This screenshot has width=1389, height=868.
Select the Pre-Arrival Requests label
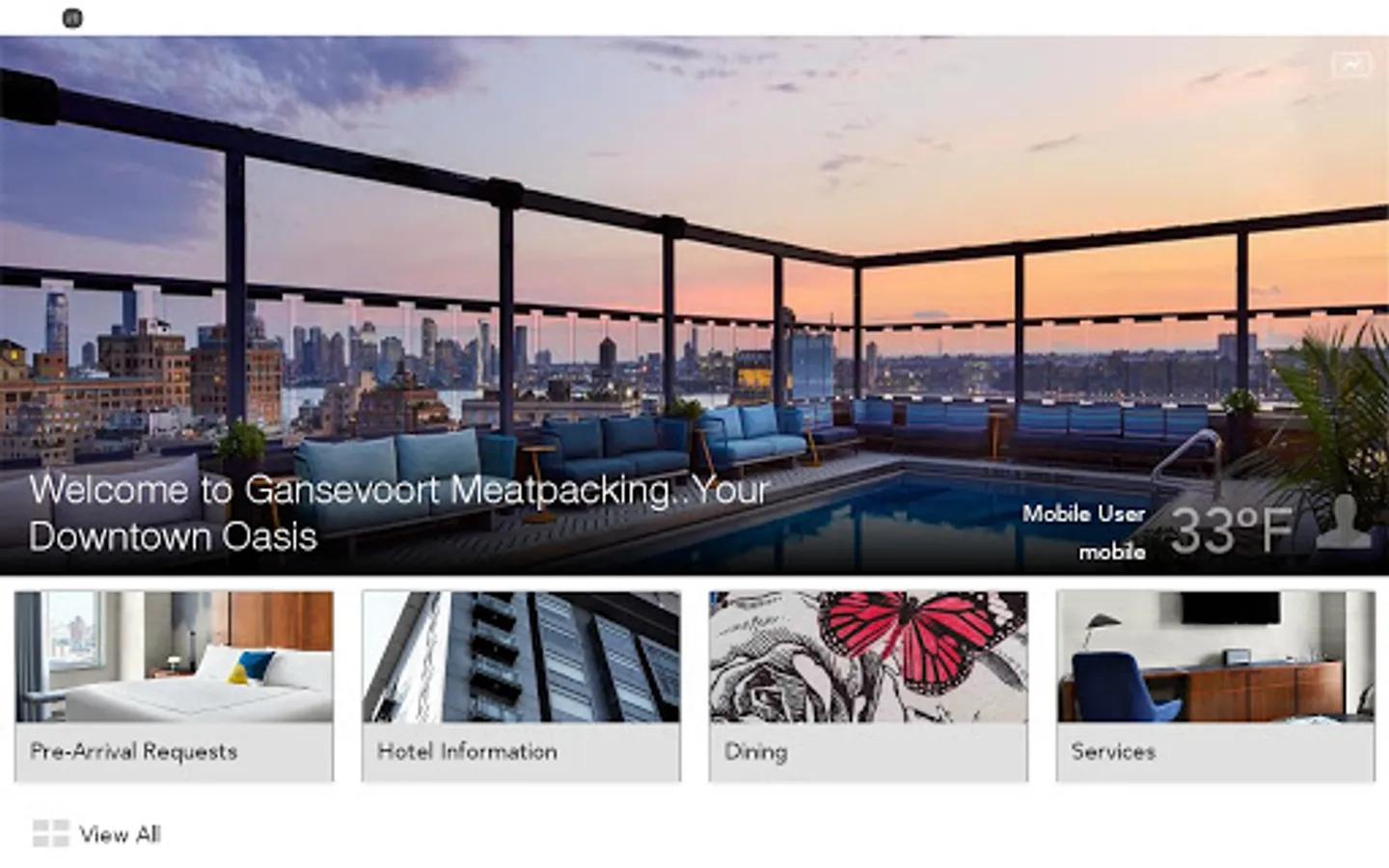pyautogui.click(x=133, y=751)
